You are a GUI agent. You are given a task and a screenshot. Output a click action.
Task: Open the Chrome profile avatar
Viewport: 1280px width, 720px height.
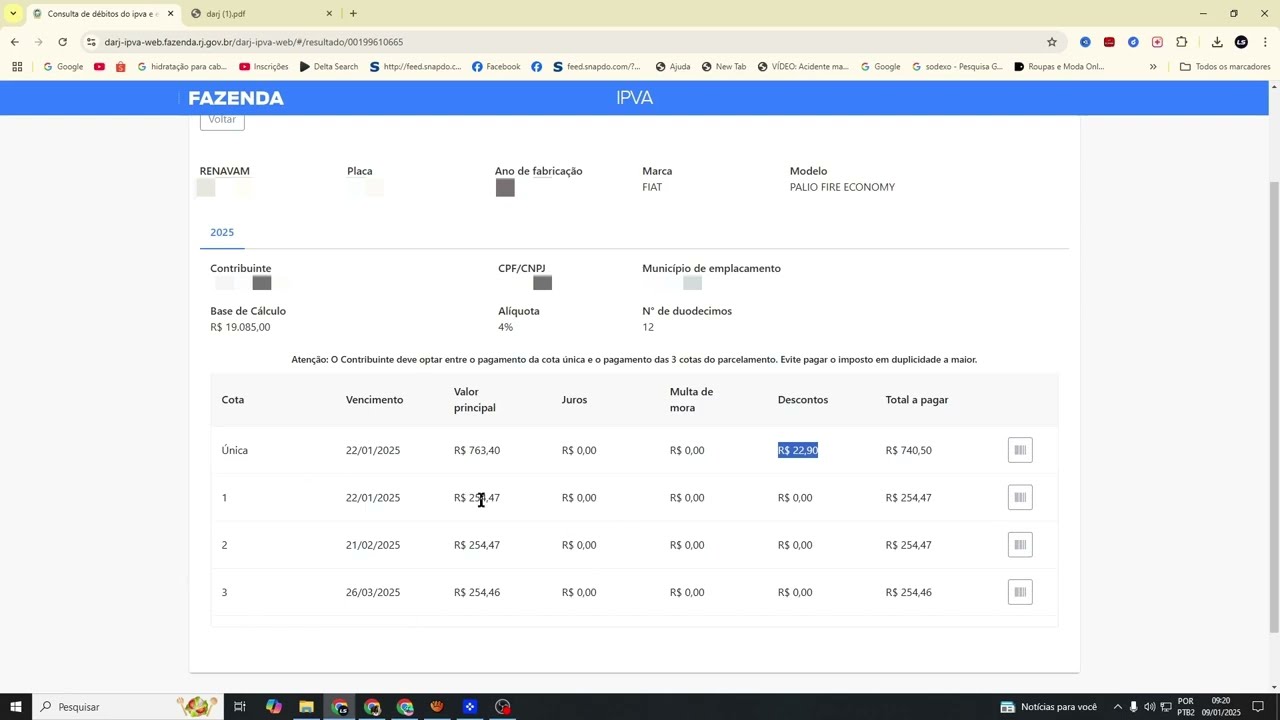tap(1241, 42)
